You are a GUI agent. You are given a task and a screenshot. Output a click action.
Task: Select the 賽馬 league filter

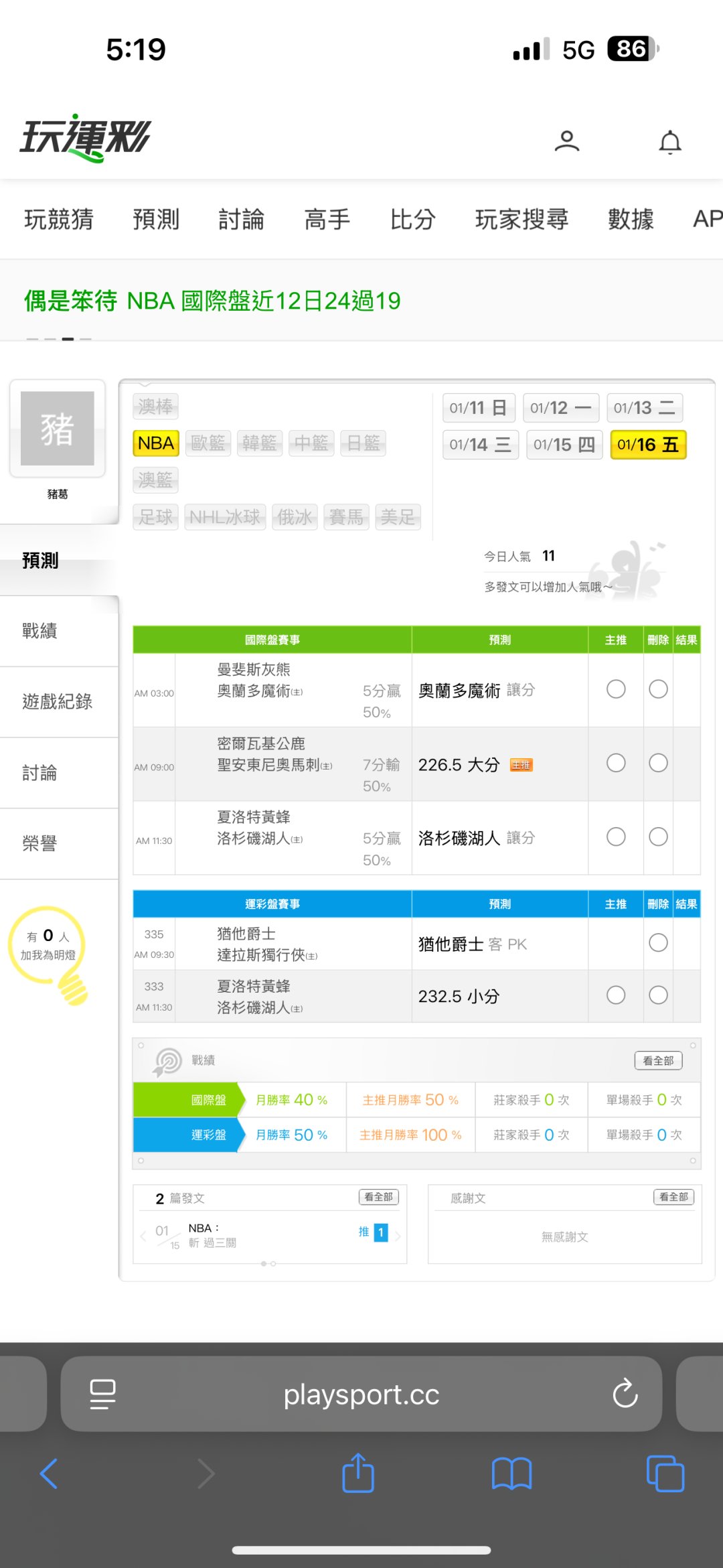point(346,517)
